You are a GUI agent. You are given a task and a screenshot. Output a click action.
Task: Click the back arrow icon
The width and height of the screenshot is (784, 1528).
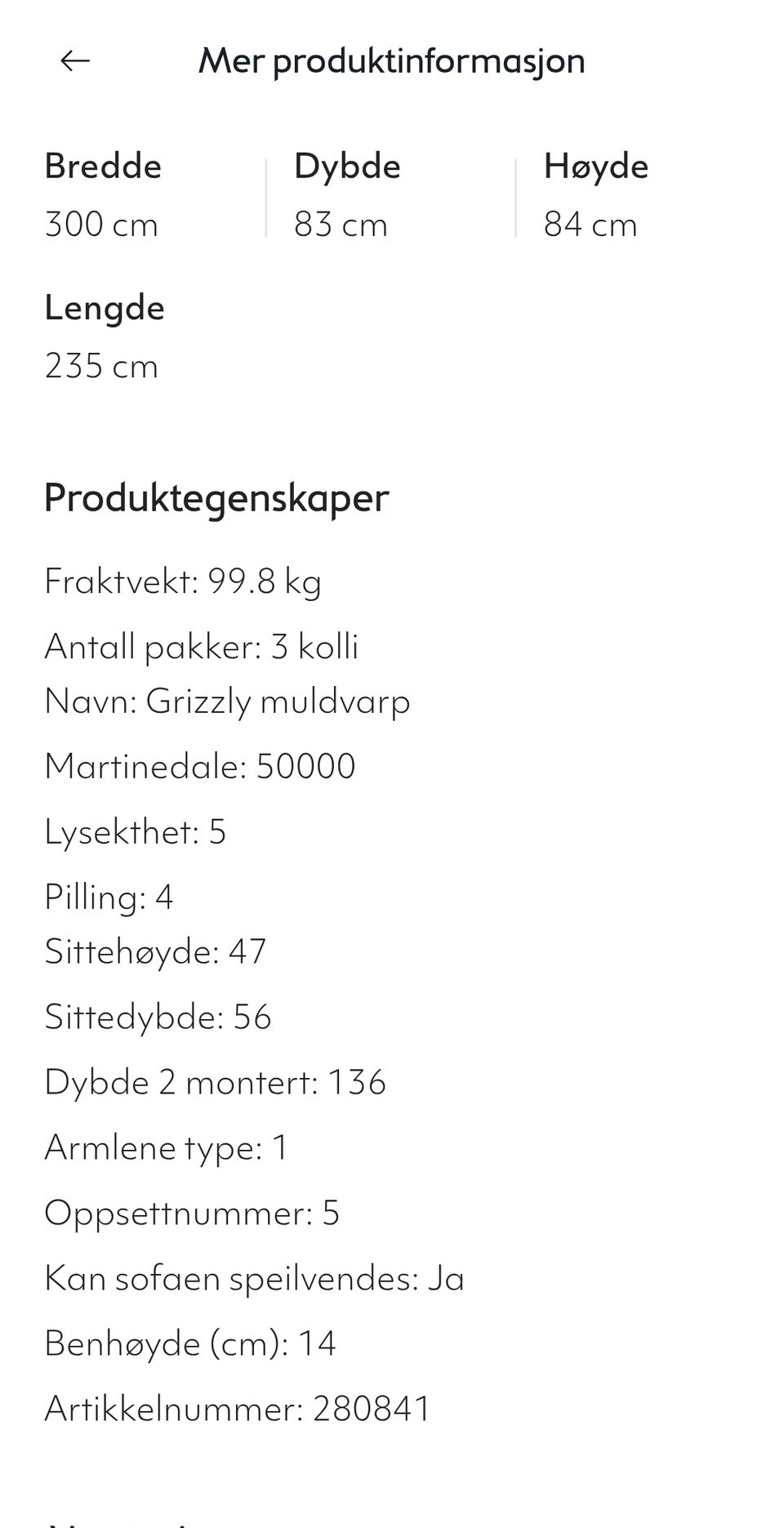click(x=74, y=60)
